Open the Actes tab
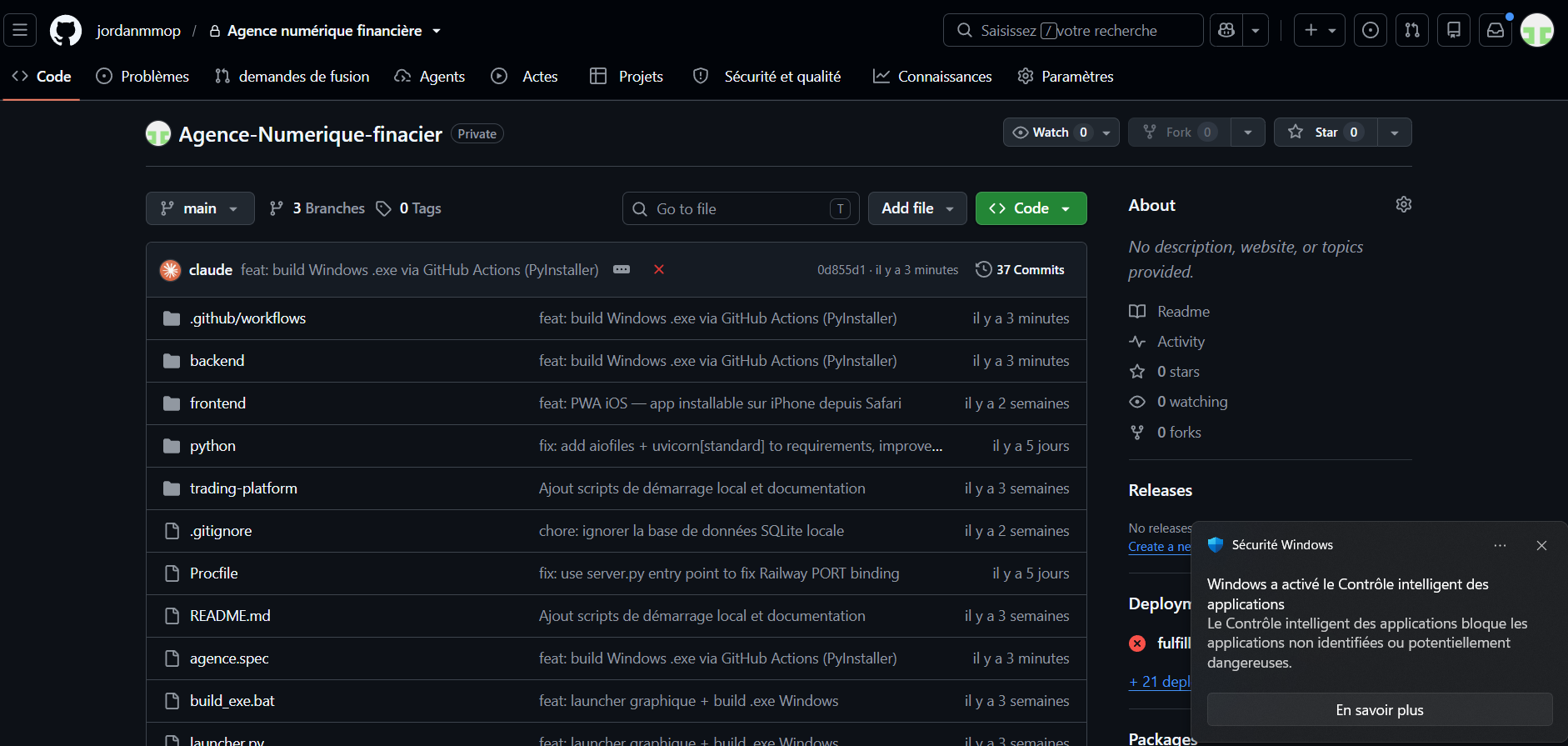 click(x=525, y=76)
